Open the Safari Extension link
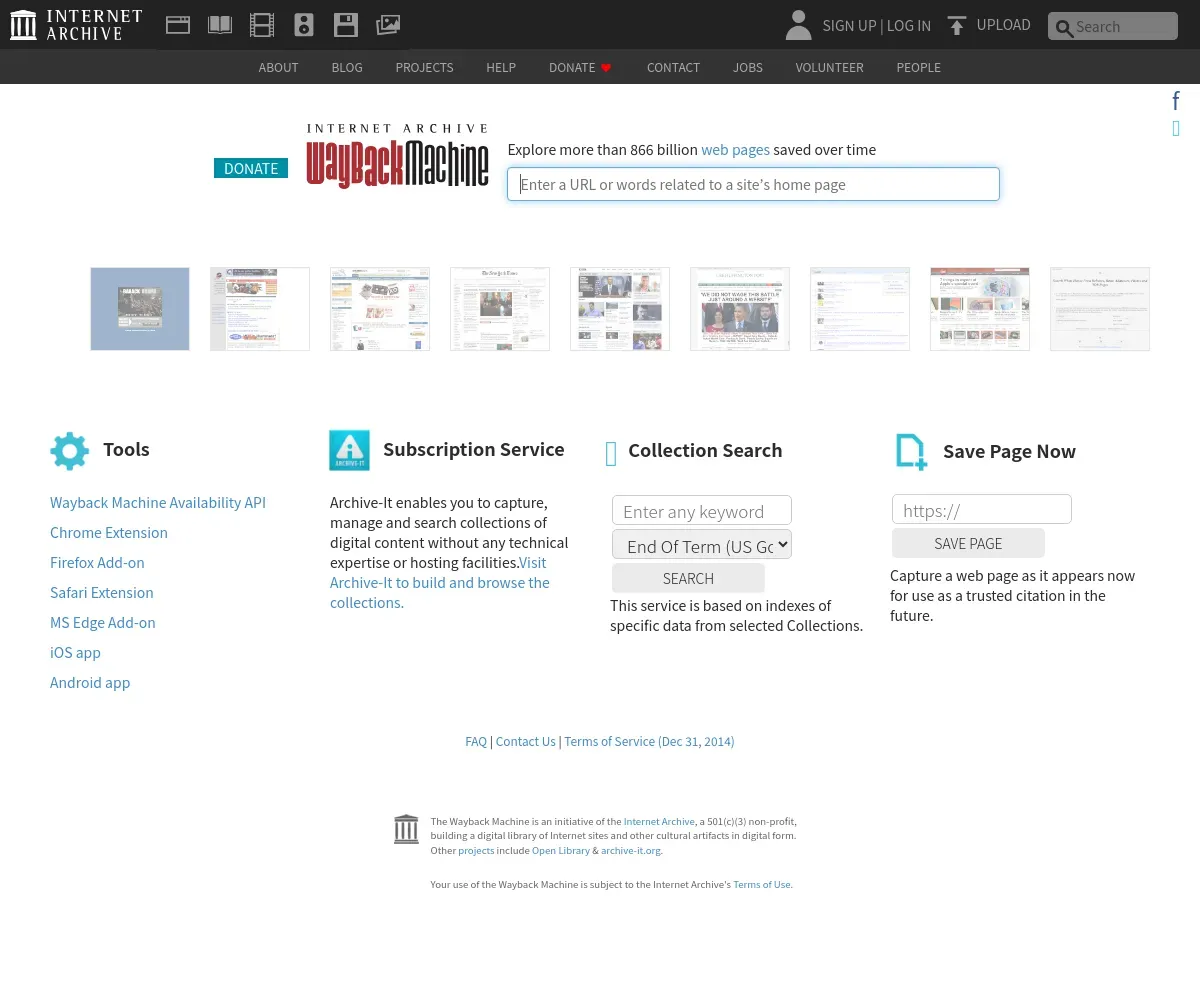1200x1000 pixels. [102, 593]
